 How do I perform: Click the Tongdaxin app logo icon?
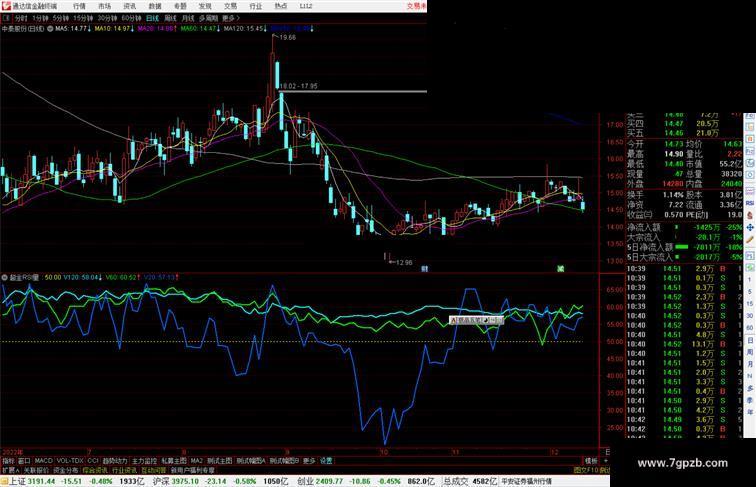[x=6, y=6]
